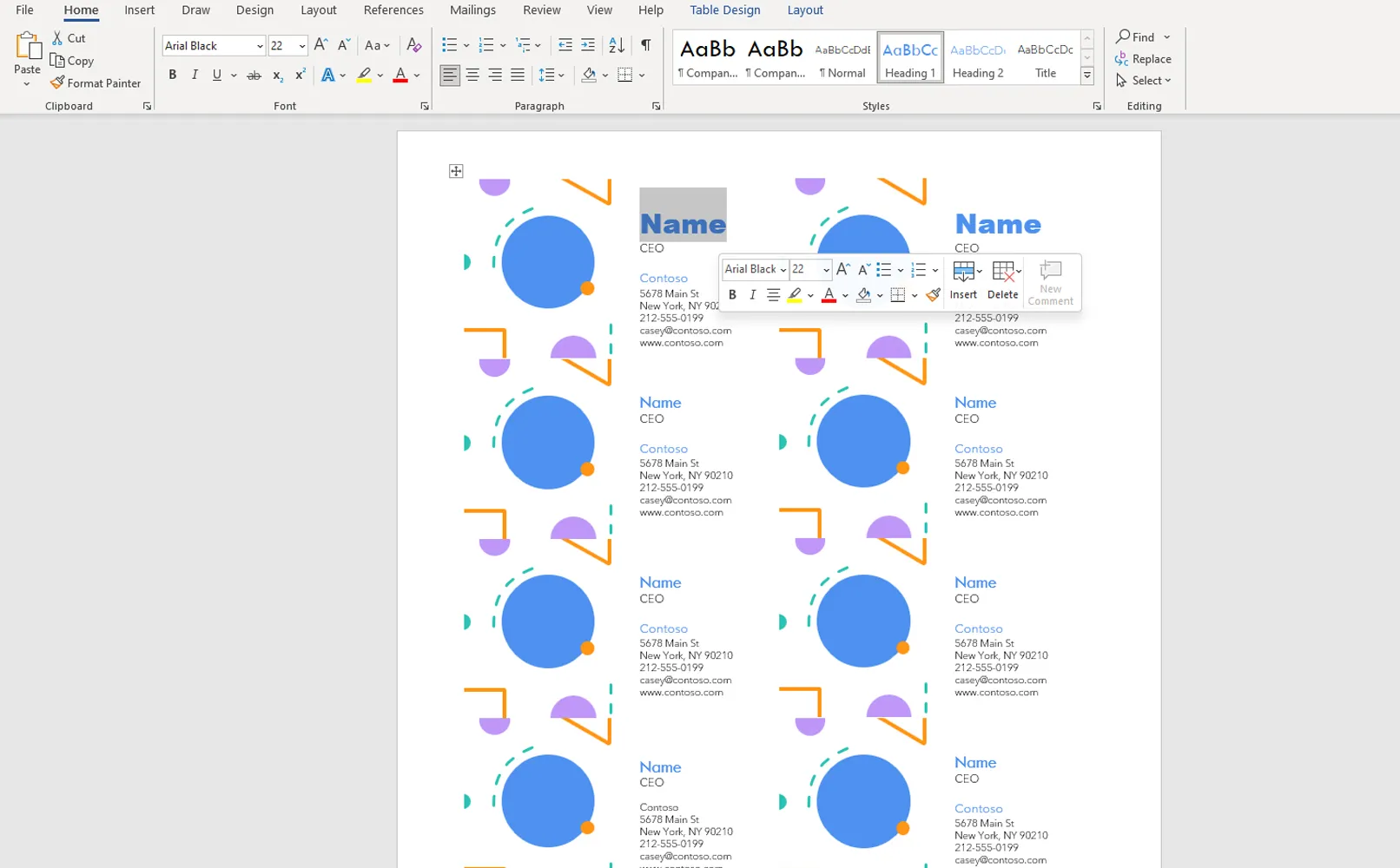Viewport: 1400px width, 868px height.
Task: Apply subscript formatting
Action: 277,76
